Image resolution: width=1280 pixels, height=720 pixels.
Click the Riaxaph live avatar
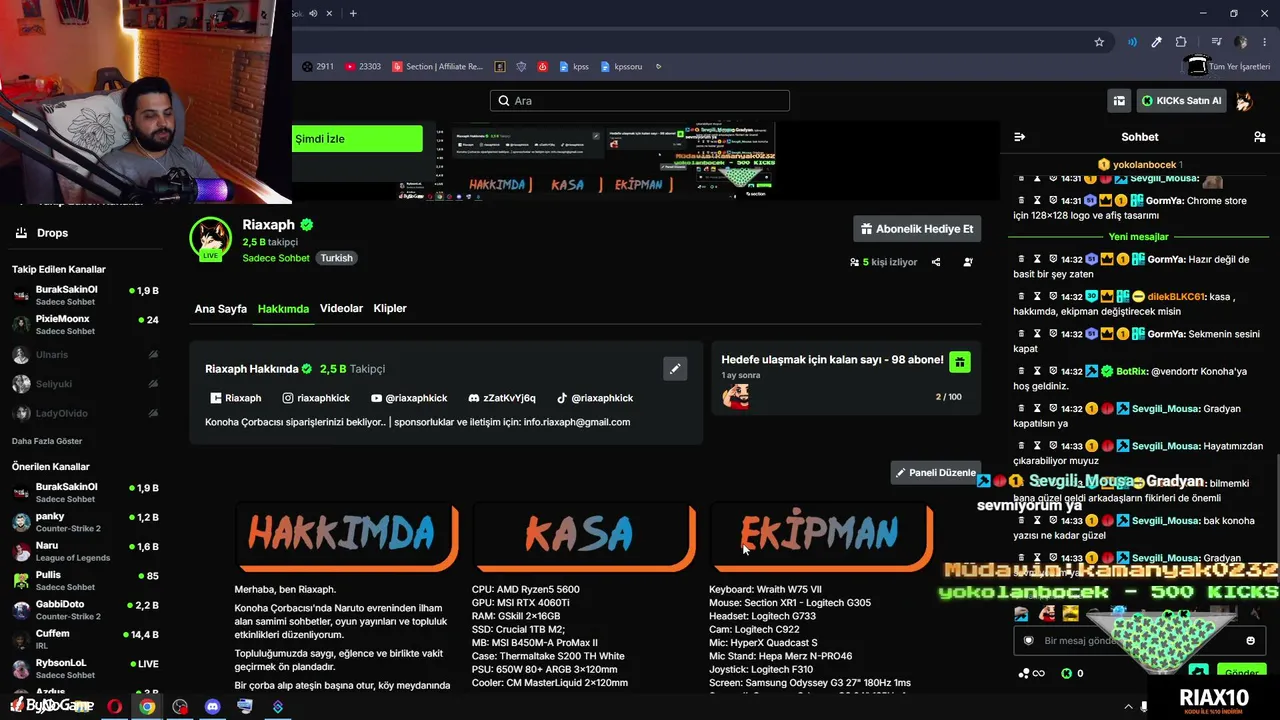coord(211,238)
